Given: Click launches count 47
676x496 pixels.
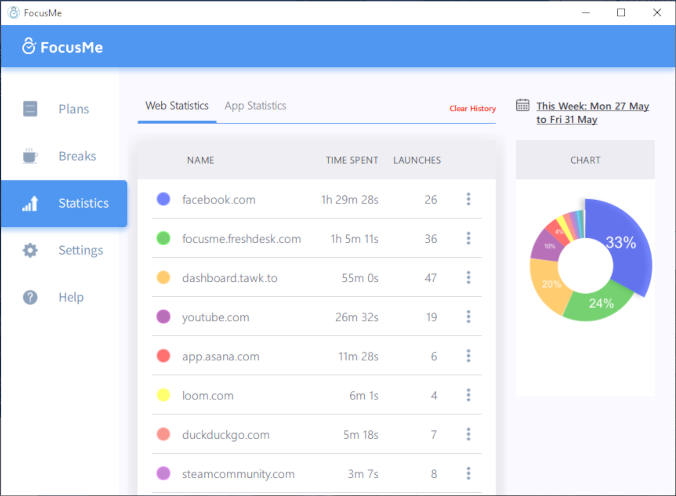Looking at the screenshot, I should coord(431,278).
